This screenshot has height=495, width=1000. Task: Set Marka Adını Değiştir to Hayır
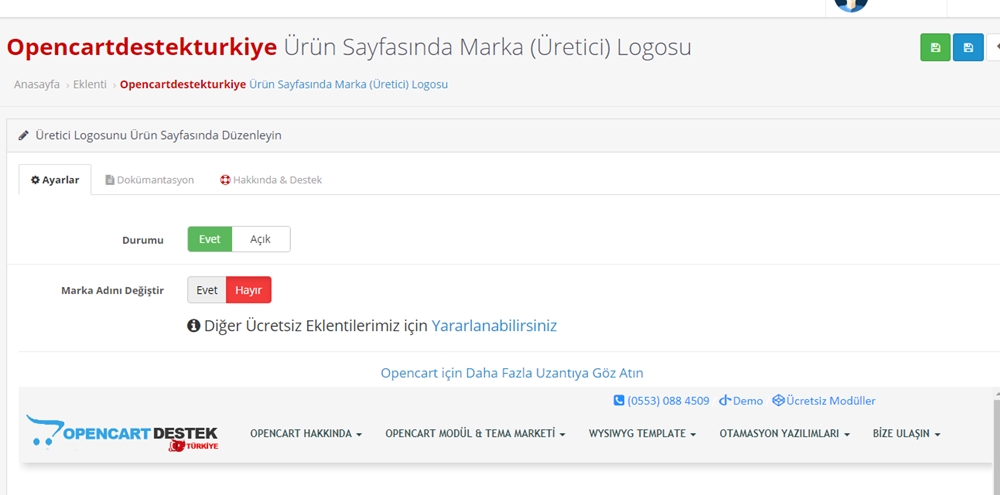tap(249, 290)
